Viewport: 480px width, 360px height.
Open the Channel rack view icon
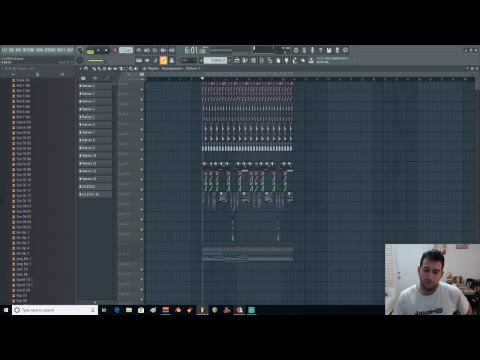click(253, 60)
